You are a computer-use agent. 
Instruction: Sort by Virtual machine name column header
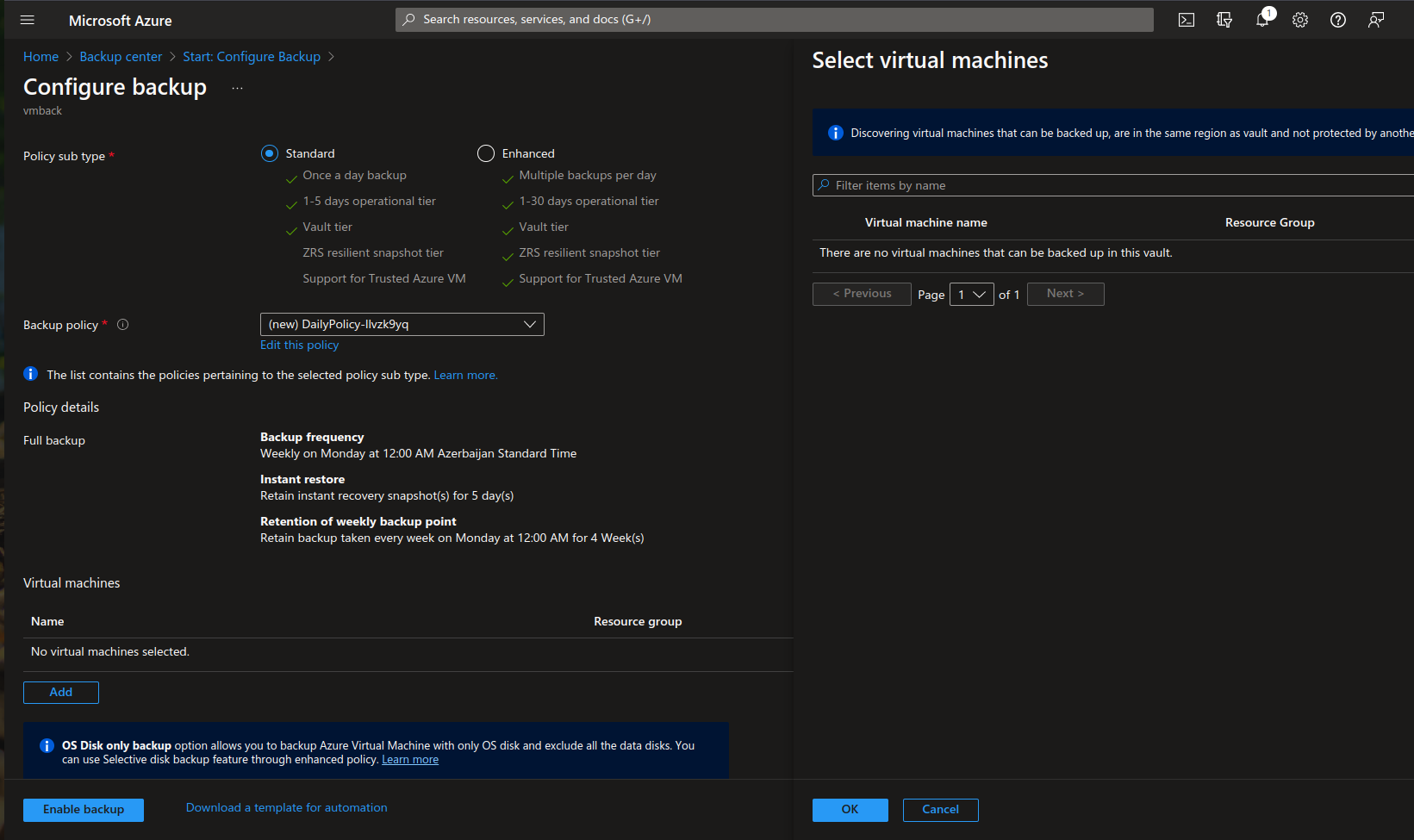926,222
